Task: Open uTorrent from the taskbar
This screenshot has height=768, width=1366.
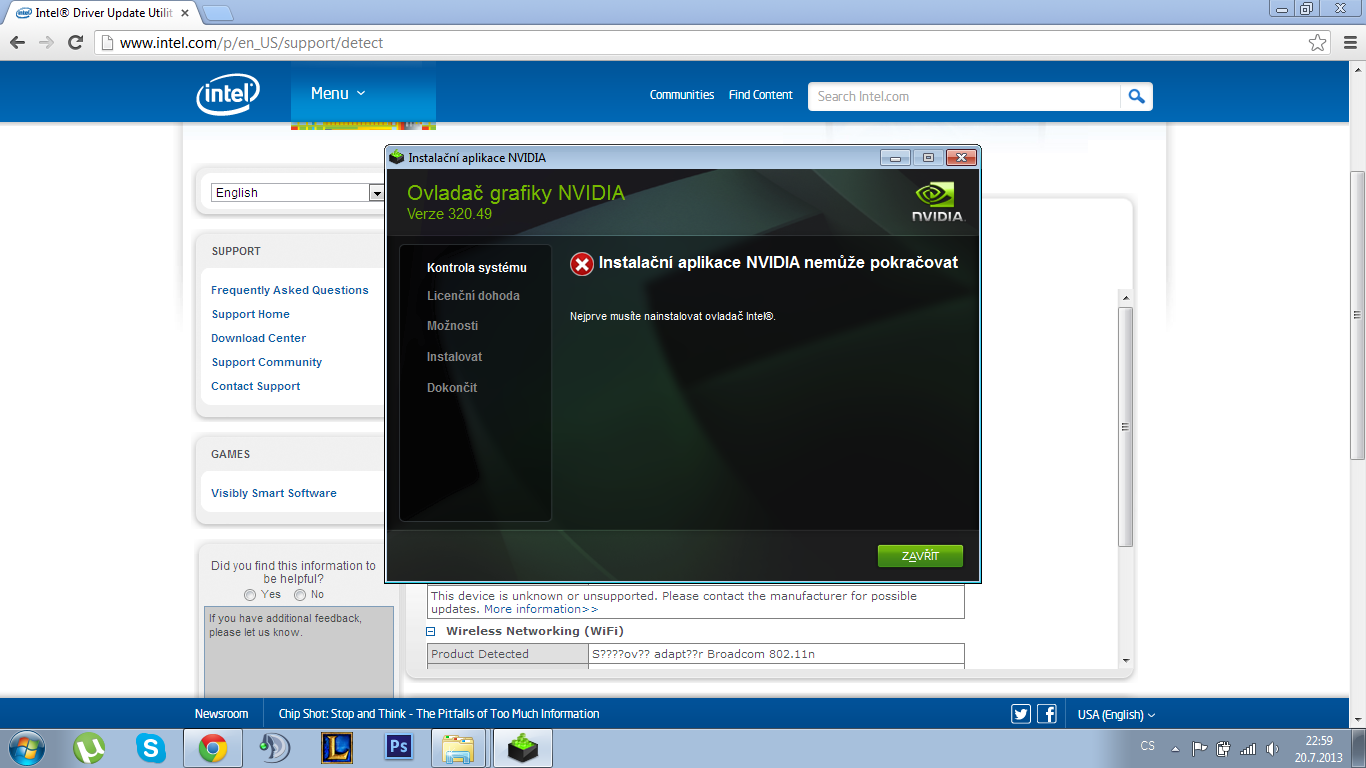Action: click(x=89, y=748)
